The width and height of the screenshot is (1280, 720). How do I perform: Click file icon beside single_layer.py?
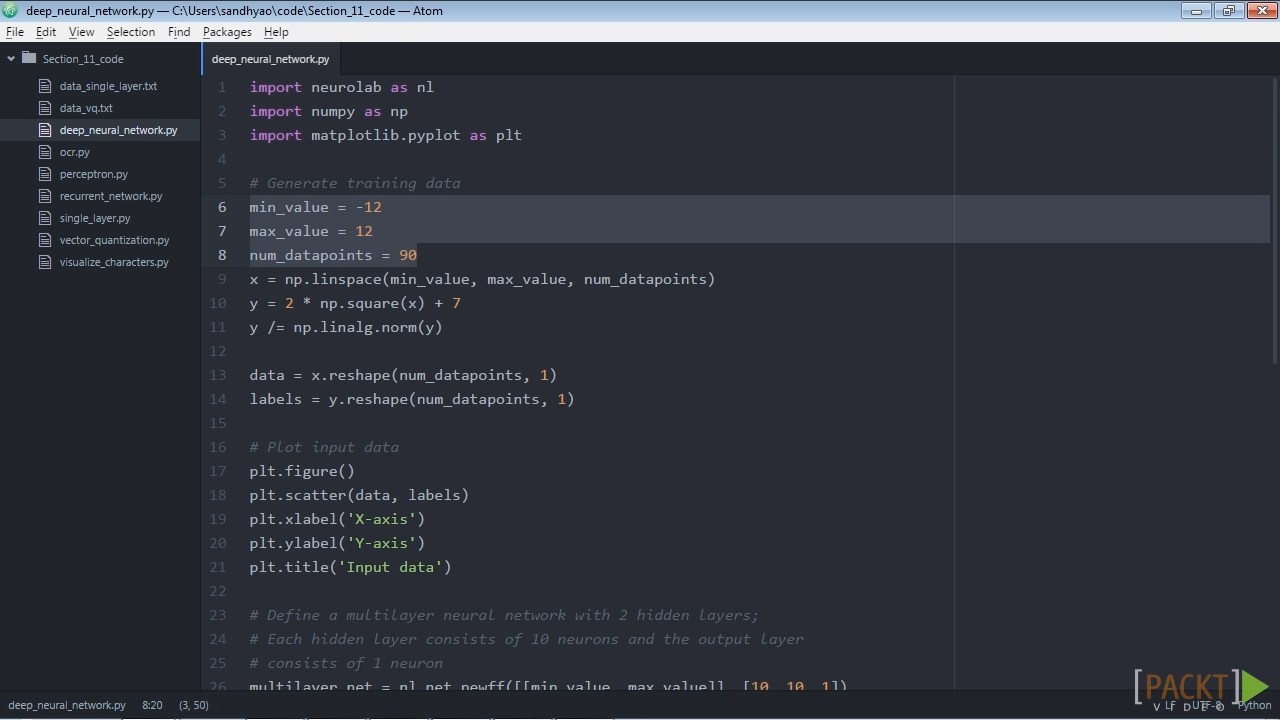tap(44, 218)
